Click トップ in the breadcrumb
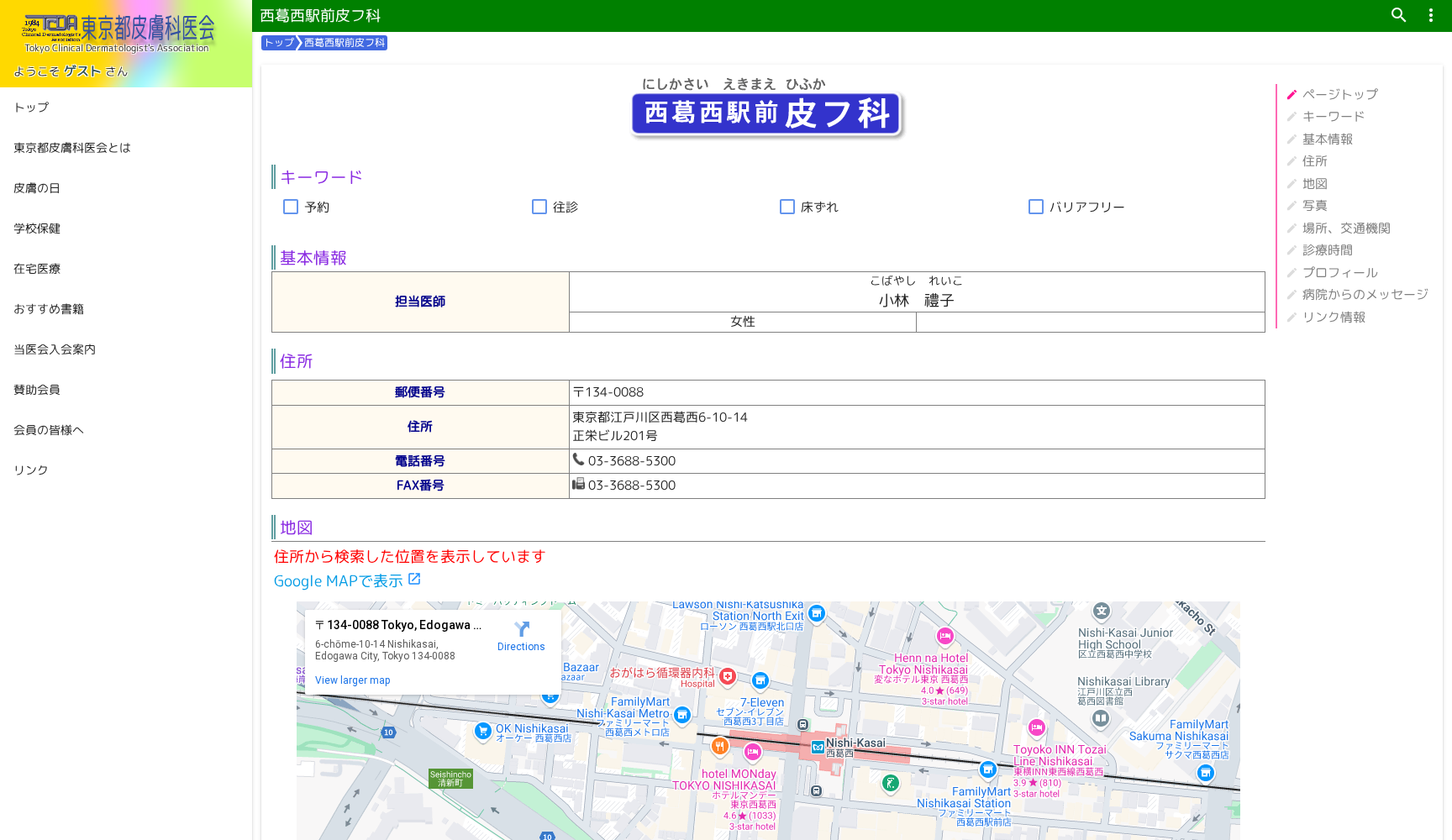Image resolution: width=1452 pixels, height=840 pixels. [x=278, y=42]
